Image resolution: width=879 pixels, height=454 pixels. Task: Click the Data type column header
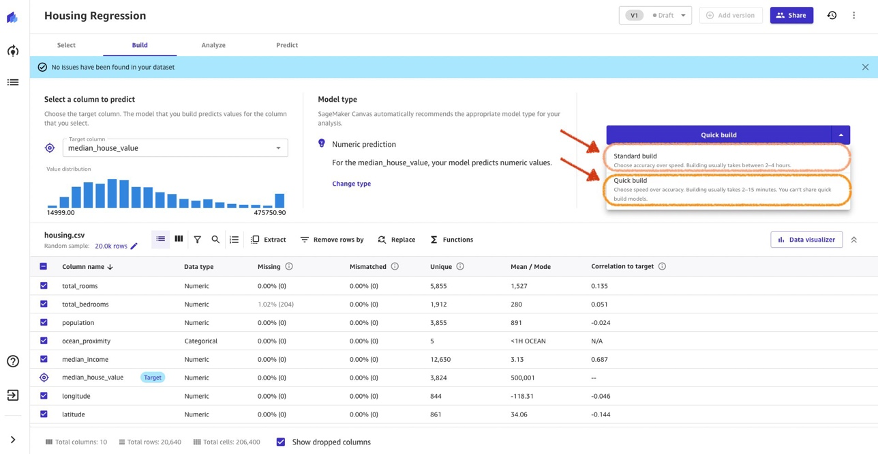point(199,267)
